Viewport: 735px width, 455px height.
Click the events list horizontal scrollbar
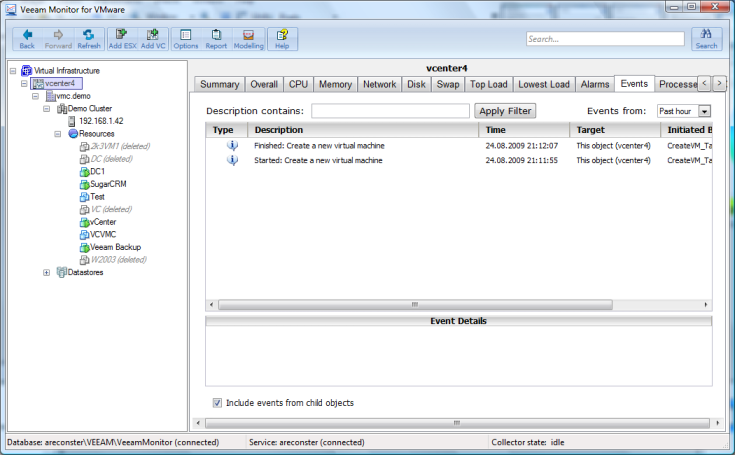click(x=413, y=304)
